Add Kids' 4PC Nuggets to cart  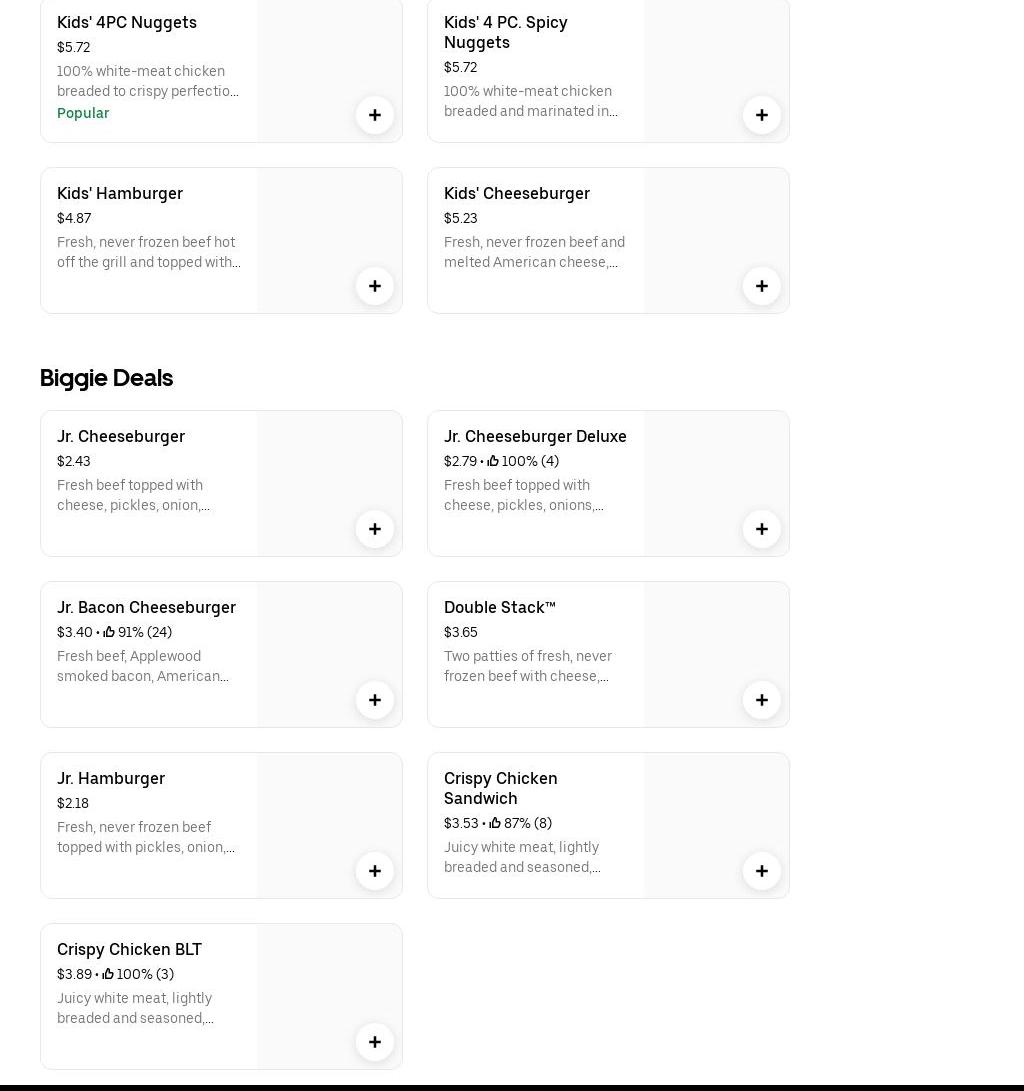pyautogui.click(x=375, y=115)
